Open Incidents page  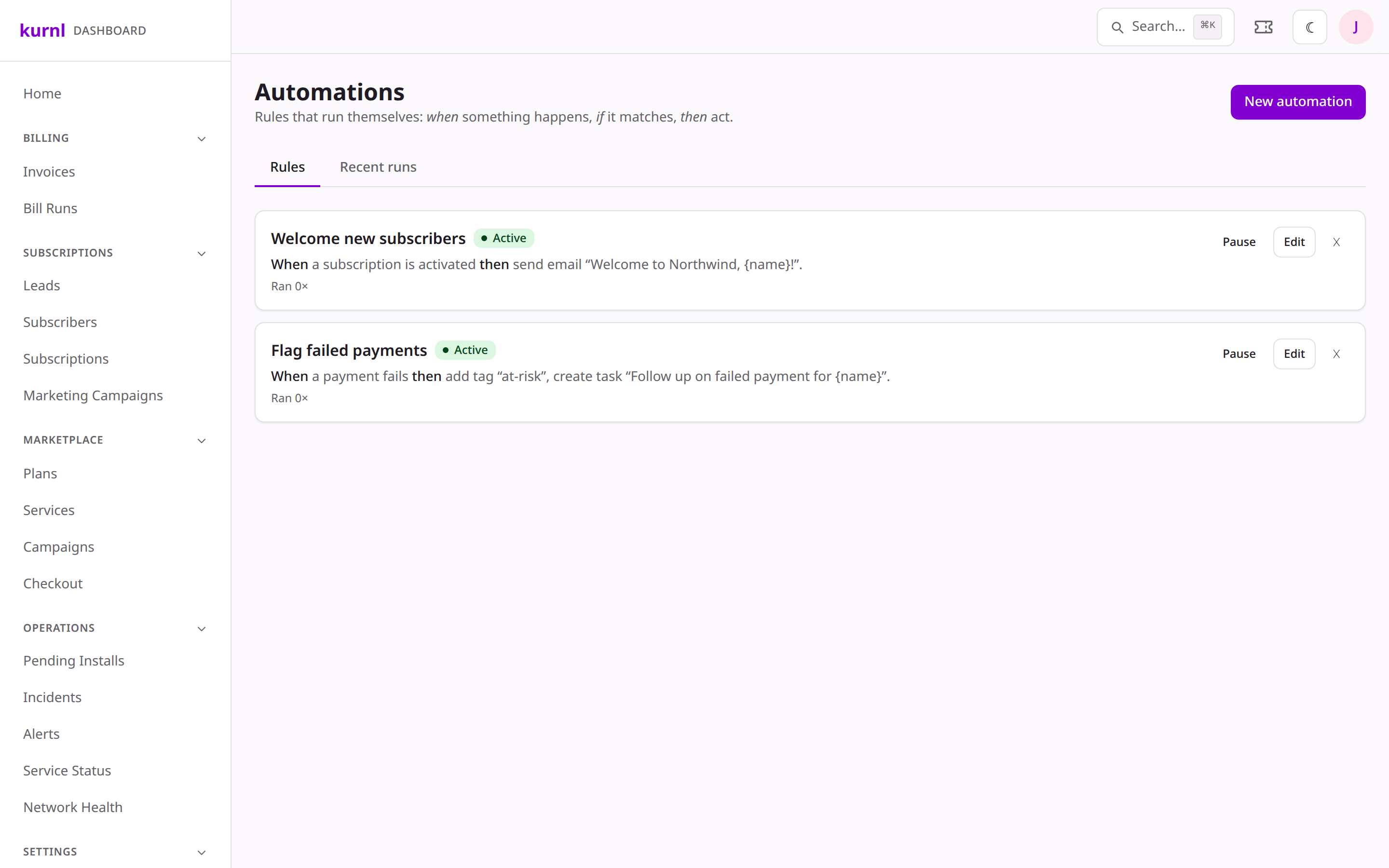[x=52, y=697]
